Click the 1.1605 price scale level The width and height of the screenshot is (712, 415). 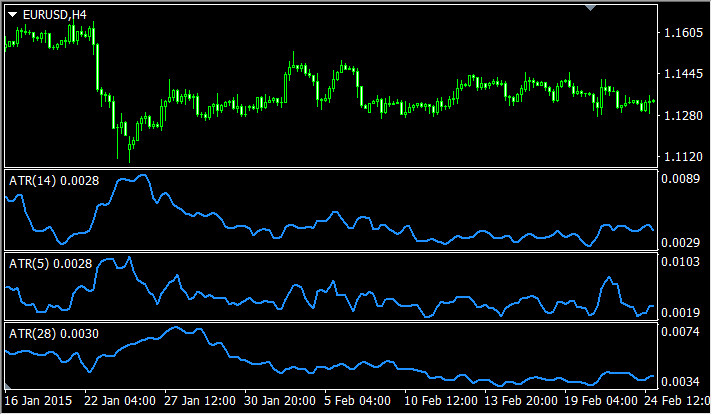click(683, 33)
